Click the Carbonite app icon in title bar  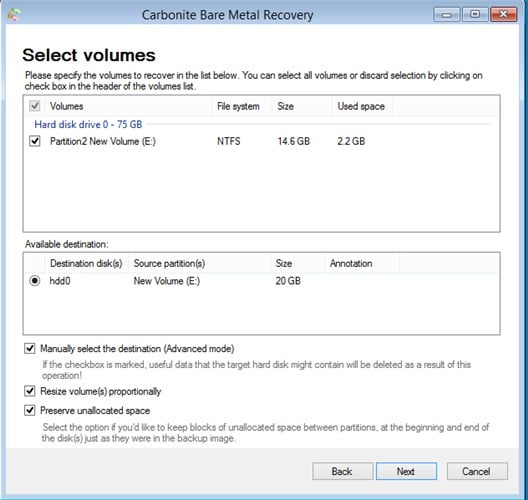click(x=14, y=14)
